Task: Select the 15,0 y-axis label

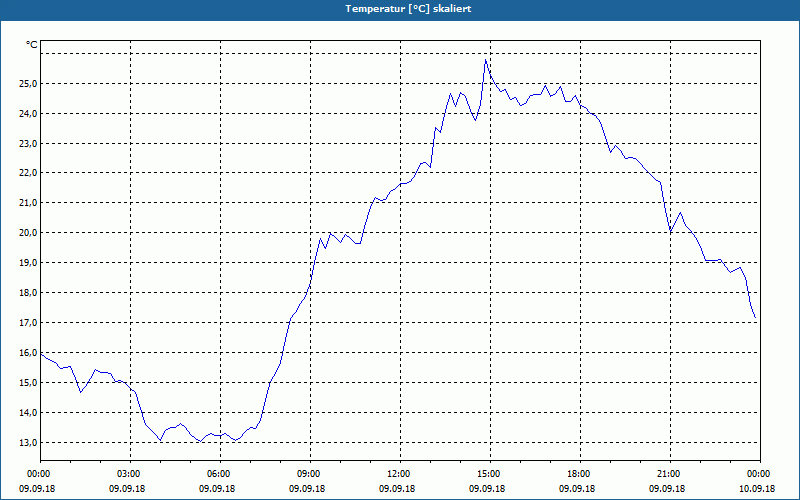Action: [x=28, y=383]
